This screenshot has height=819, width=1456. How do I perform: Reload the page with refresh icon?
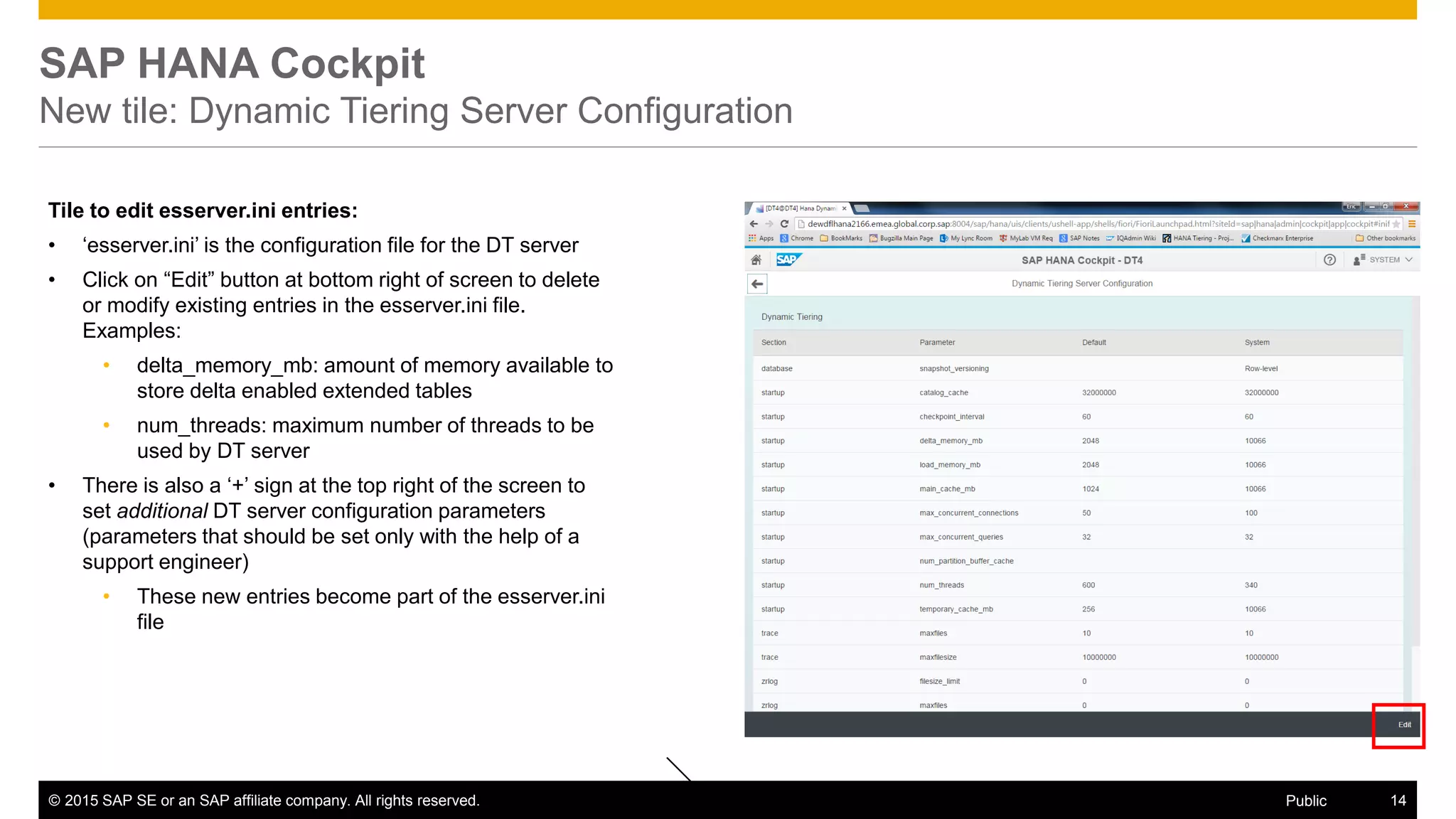pyautogui.click(x=785, y=224)
